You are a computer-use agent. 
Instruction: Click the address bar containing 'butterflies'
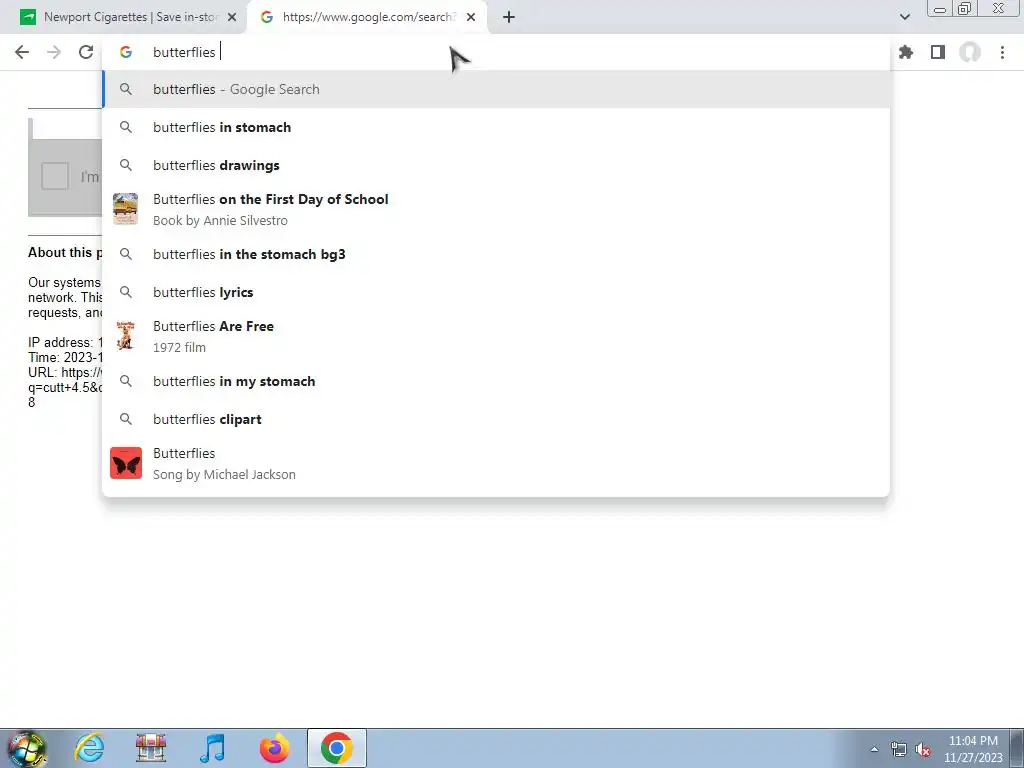[x=496, y=52]
